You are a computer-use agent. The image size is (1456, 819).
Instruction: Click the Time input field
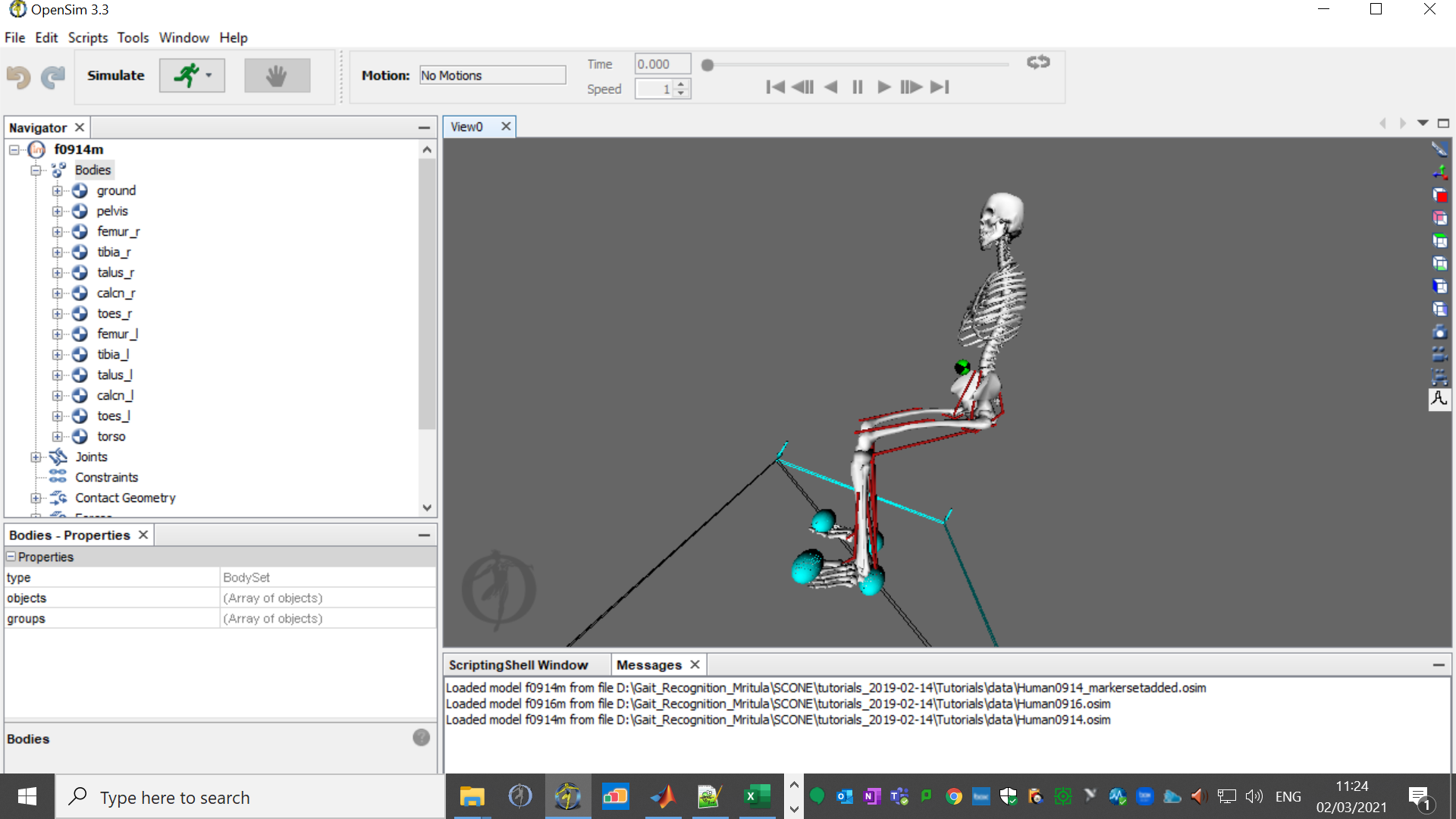pyautogui.click(x=662, y=64)
